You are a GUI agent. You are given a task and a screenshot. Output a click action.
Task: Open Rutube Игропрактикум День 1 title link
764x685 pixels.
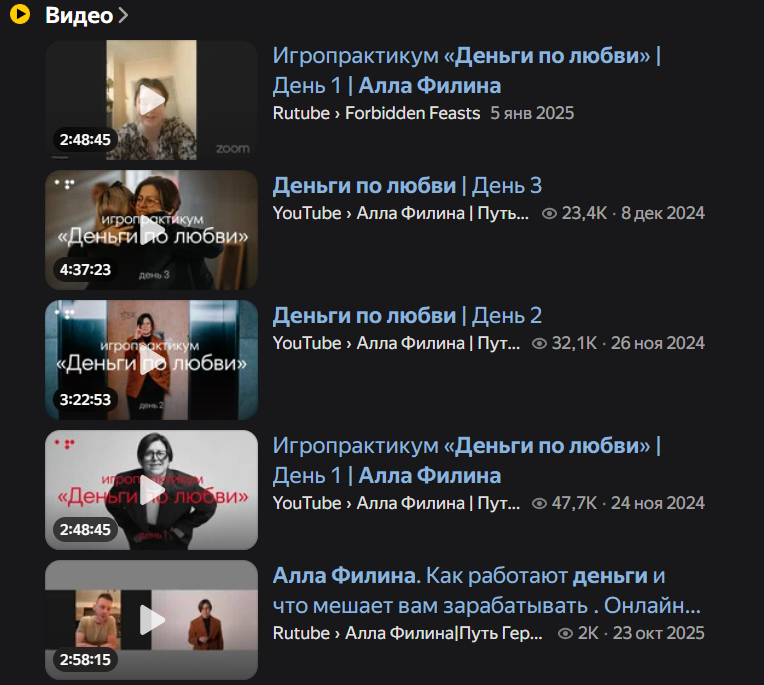(x=467, y=71)
